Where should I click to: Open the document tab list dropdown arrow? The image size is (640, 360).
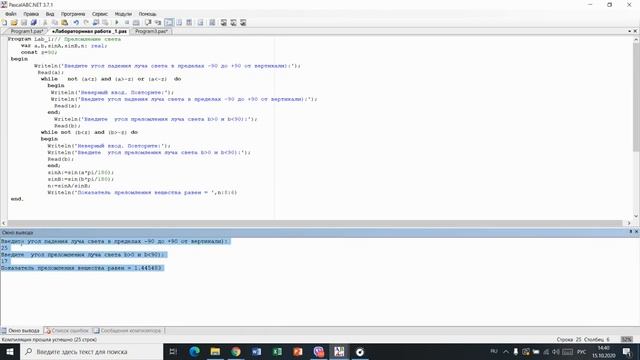tap(629, 31)
